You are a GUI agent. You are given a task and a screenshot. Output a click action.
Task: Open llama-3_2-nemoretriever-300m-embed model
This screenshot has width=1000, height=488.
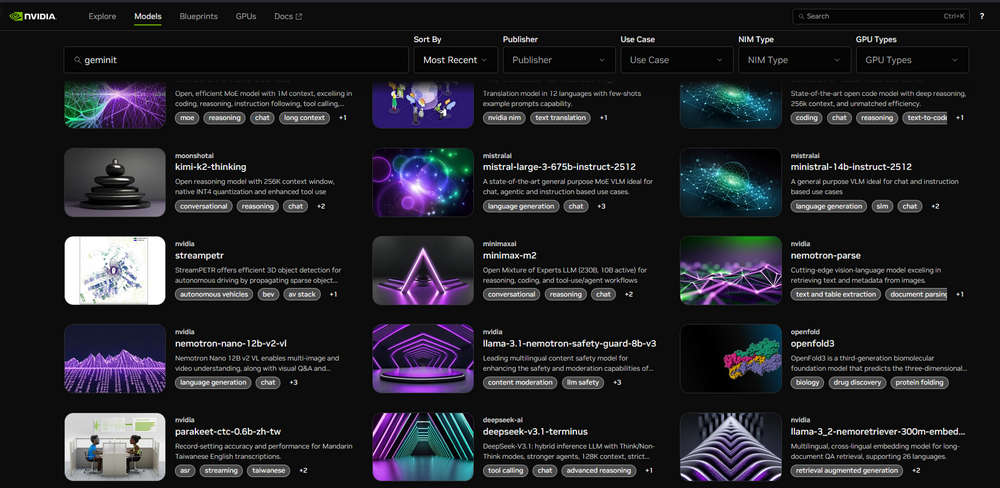tap(878, 432)
